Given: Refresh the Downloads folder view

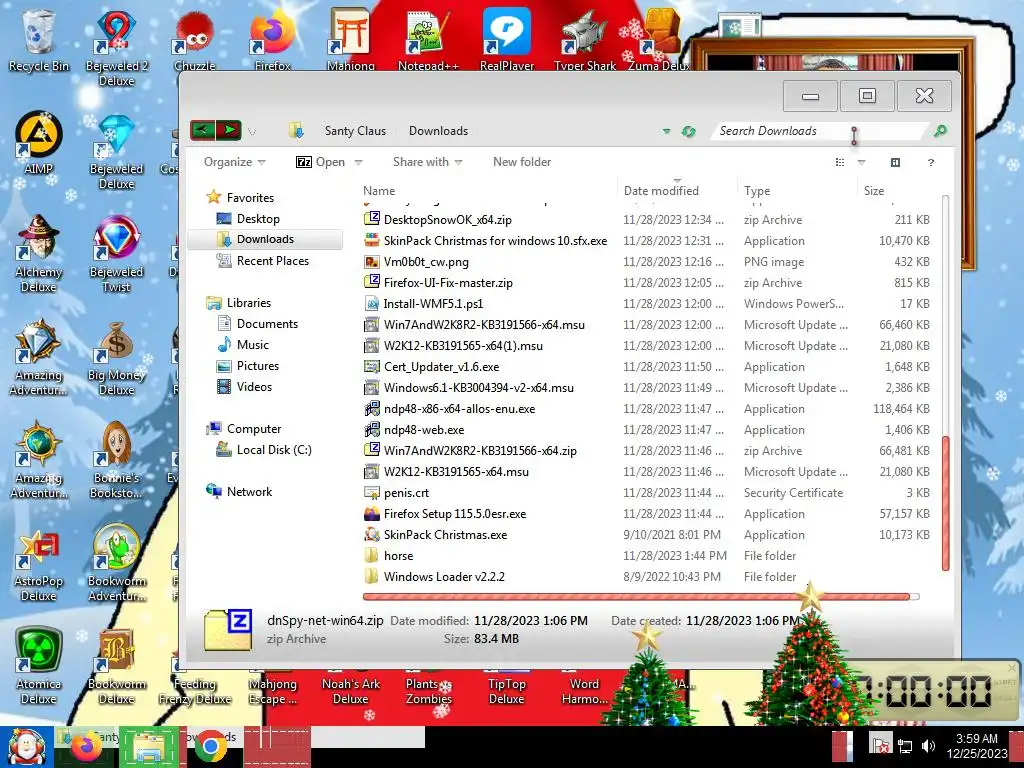Looking at the screenshot, I should 688,131.
